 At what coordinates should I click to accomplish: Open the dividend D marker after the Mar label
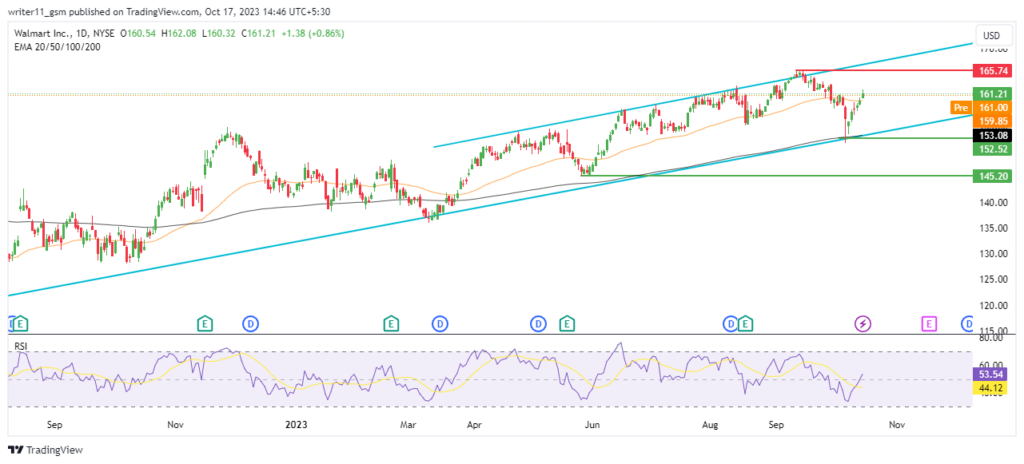[440, 323]
